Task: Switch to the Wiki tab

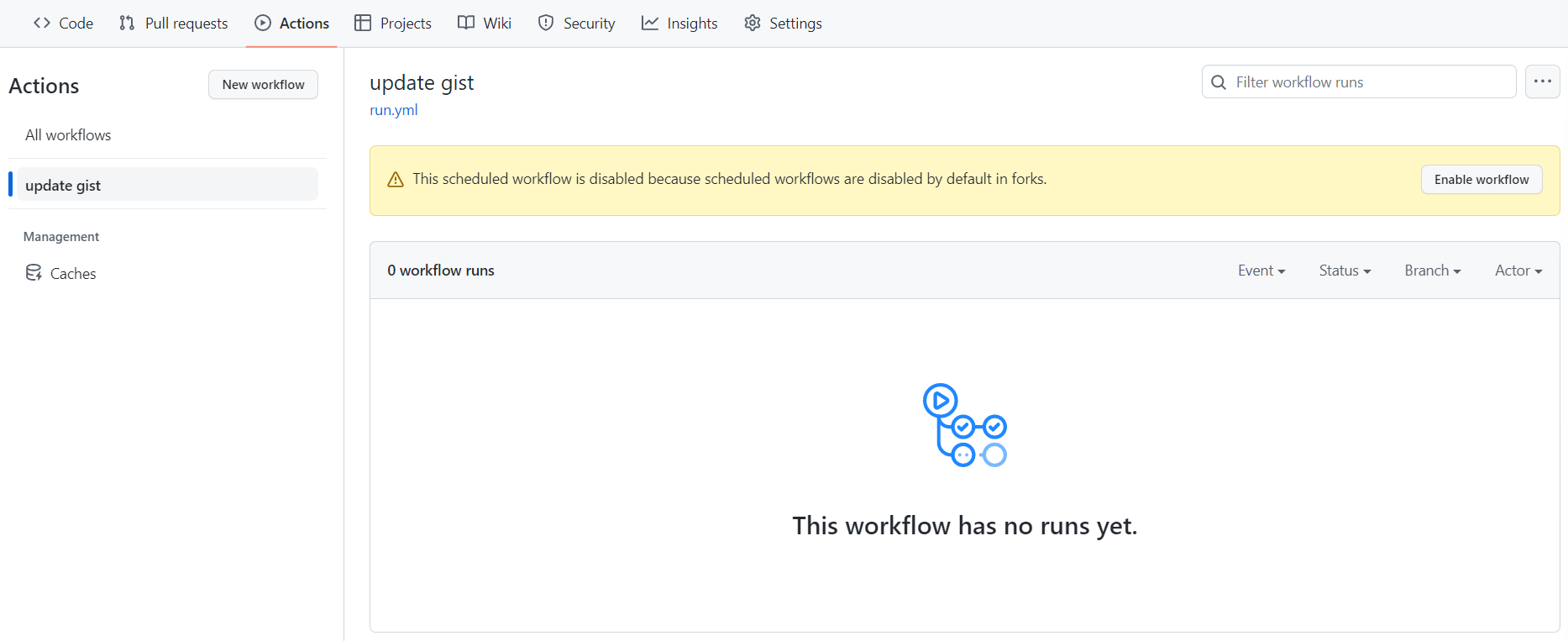Action: coord(485,24)
